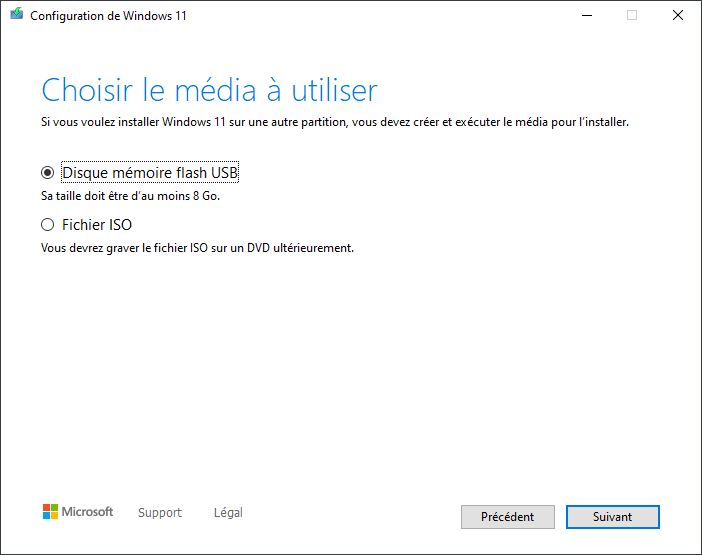Click the partition install instruction sentence
The width and height of the screenshot is (702, 555).
point(334,123)
